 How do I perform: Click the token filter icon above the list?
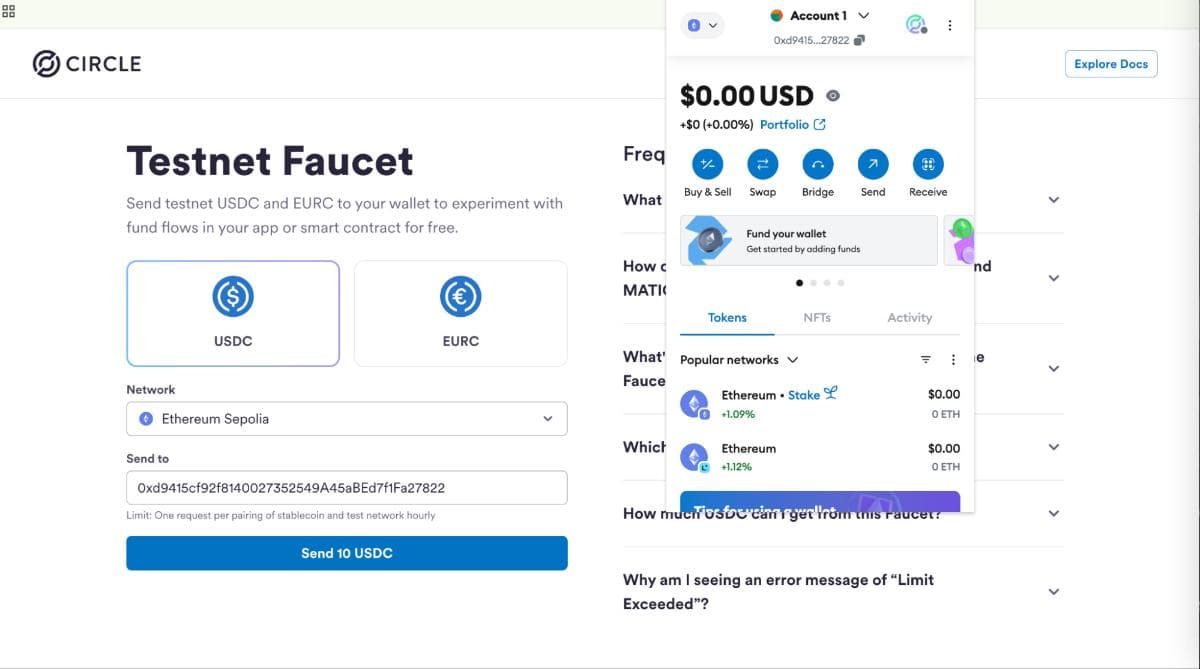tap(923, 359)
